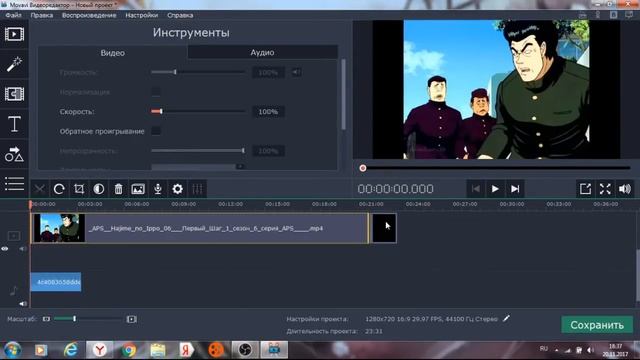Adjust the Громкость slider
Screen dimensions: 640x360
coord(198,72)
